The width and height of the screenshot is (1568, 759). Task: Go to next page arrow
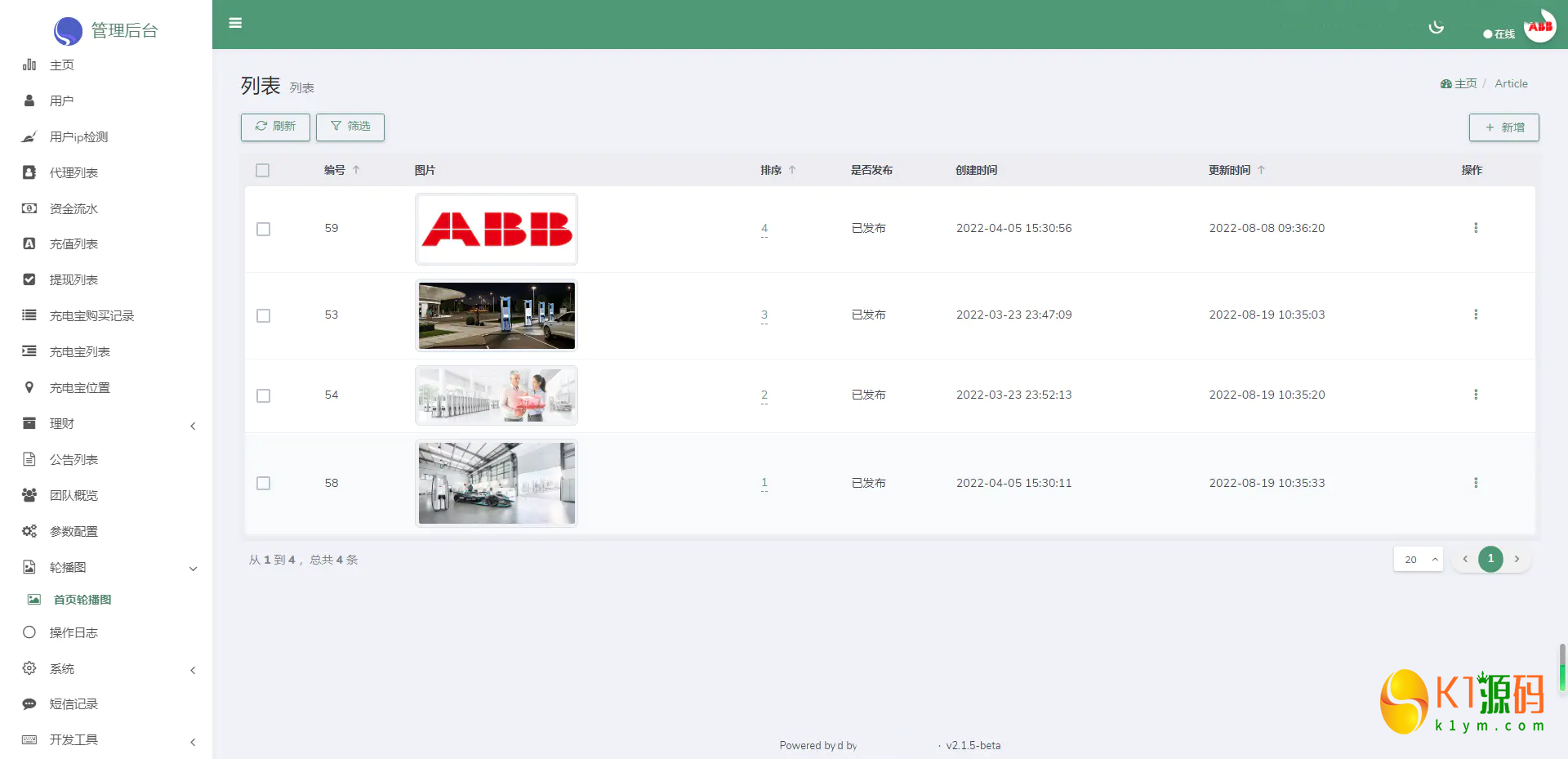coord(1517,559)
